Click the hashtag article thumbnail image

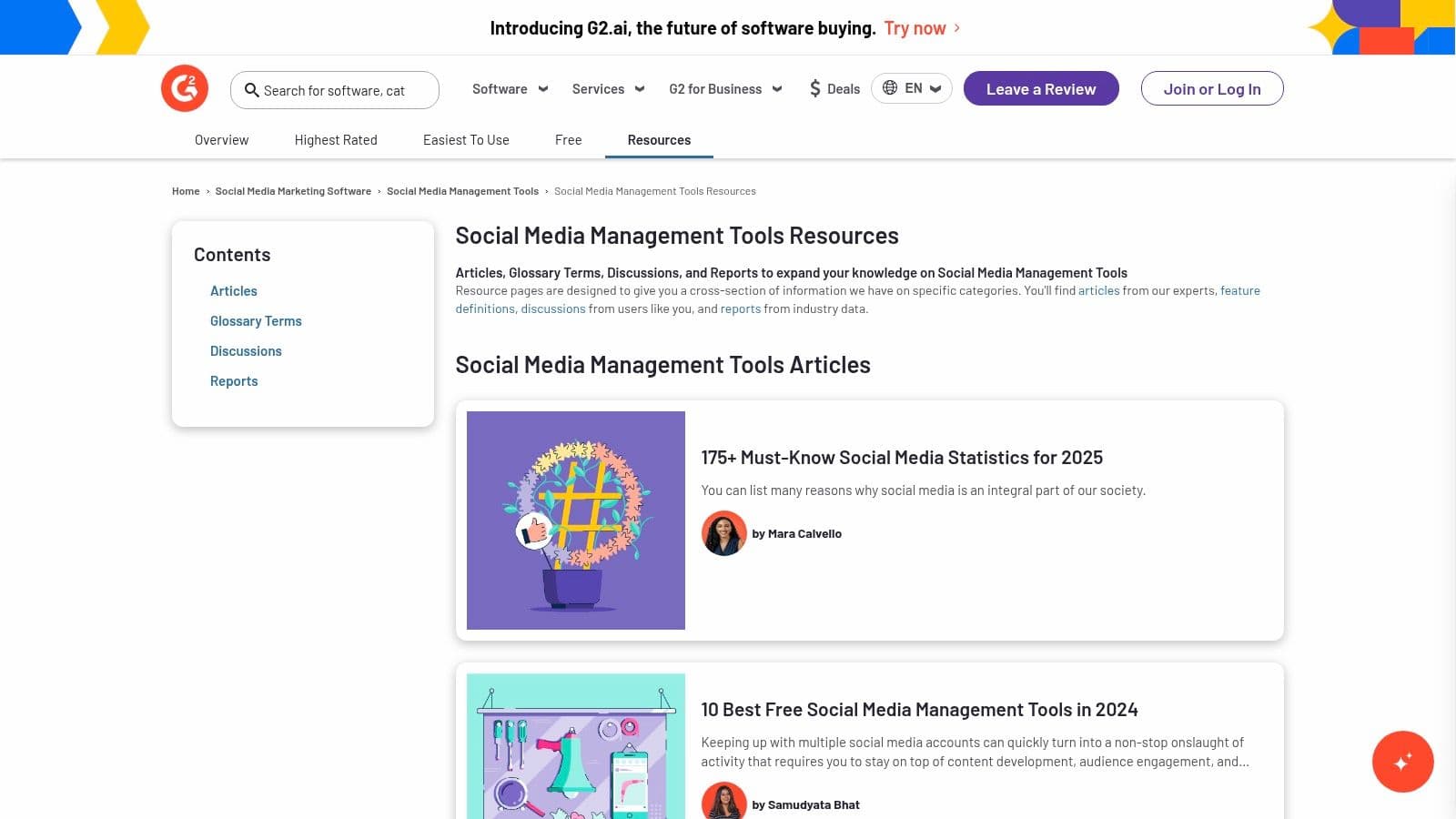575,520
